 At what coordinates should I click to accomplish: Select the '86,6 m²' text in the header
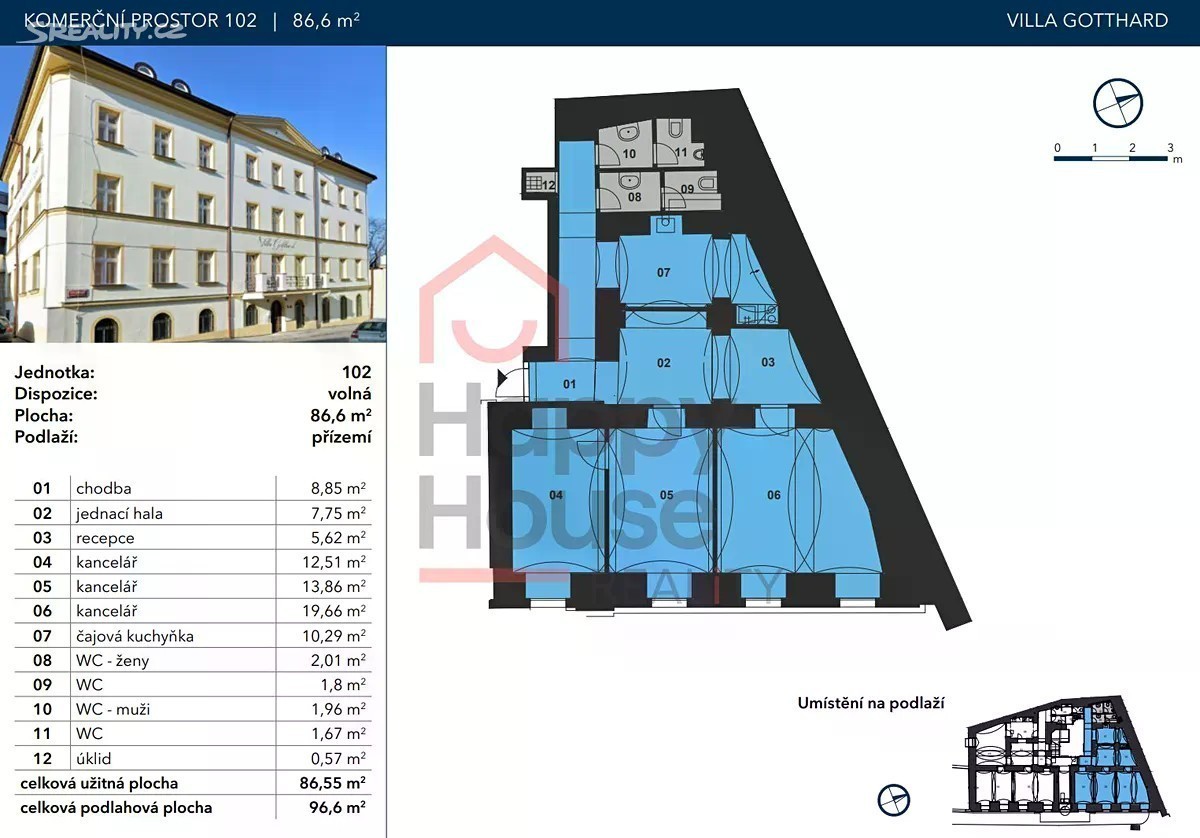(327, 20)
